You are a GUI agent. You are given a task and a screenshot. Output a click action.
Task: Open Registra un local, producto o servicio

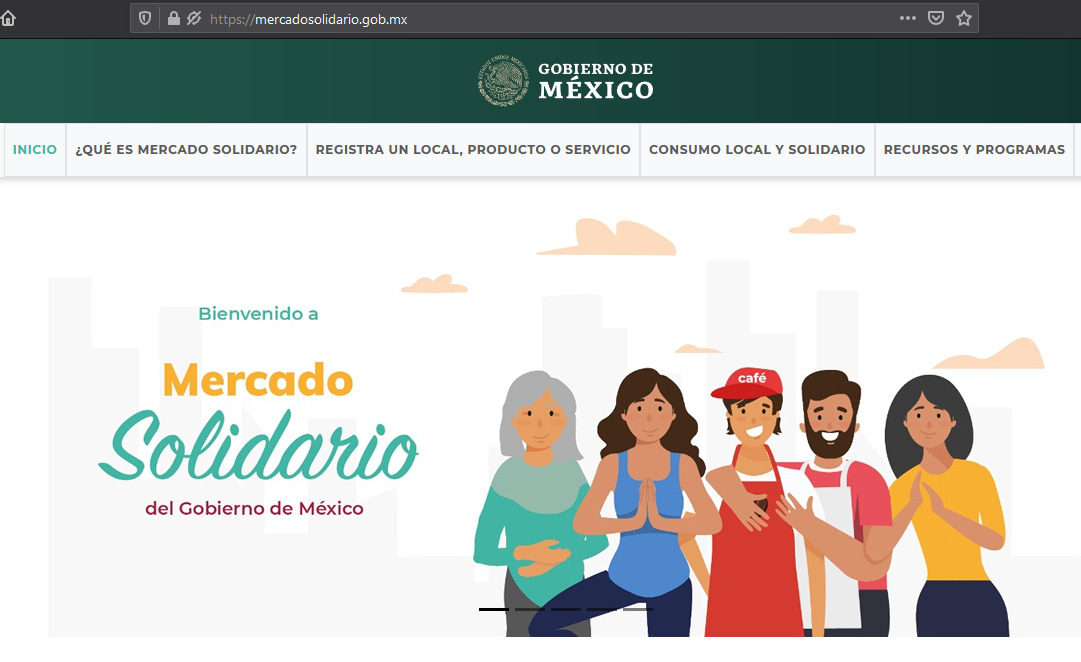click(x=473, y=150)
